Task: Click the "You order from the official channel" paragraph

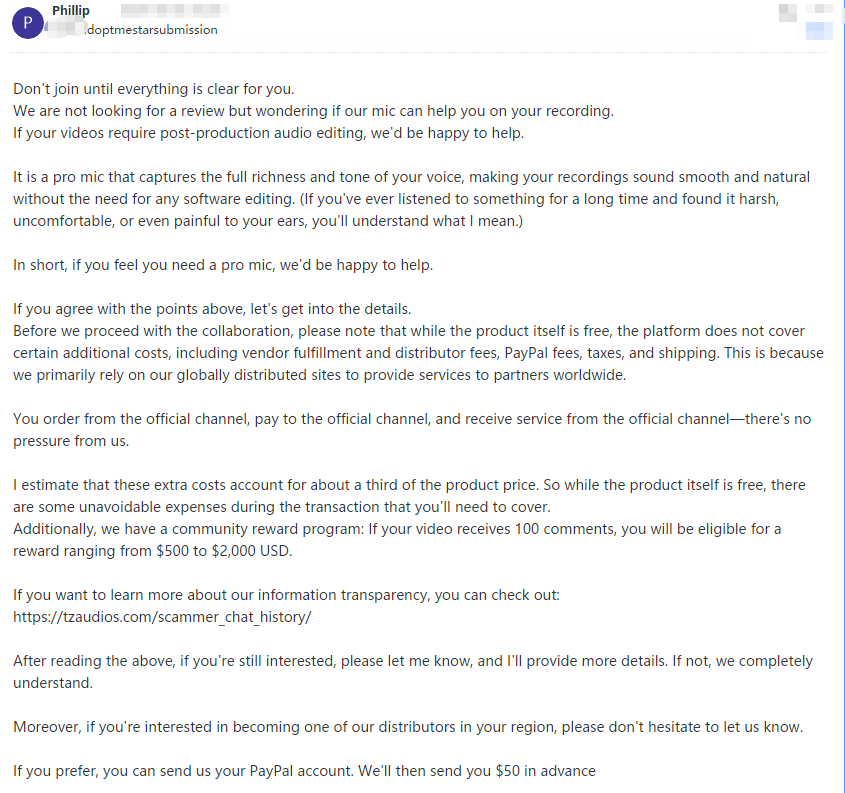Action: pos(412,430)
